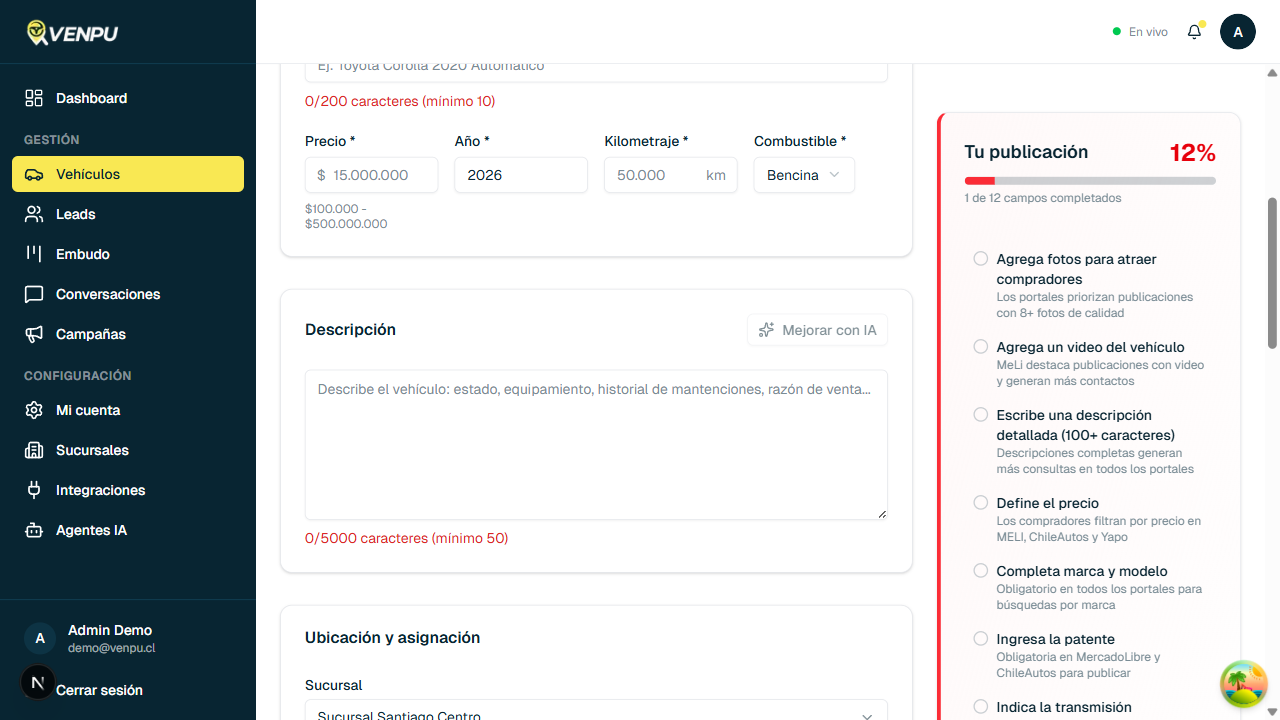Click the Embudo funnel icon
This screenshot has height=720, width=1280.
pyautogui.click(x=34, y=254)
